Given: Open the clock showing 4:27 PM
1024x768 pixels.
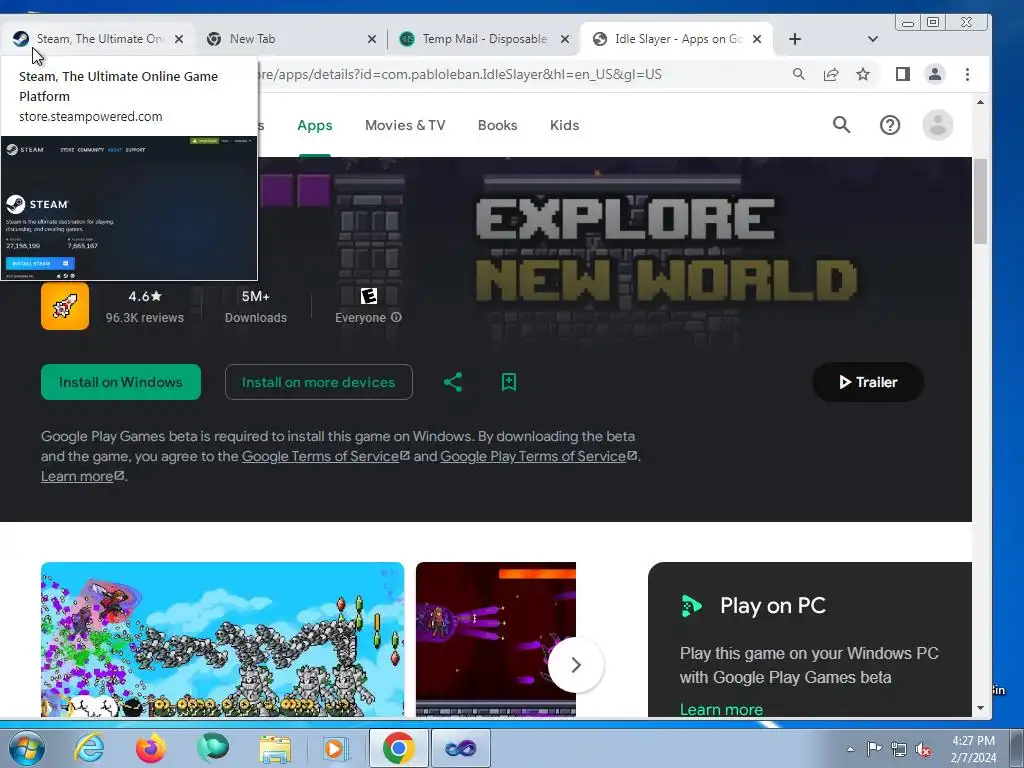Looking at the screenshot, I should (973, 749).
